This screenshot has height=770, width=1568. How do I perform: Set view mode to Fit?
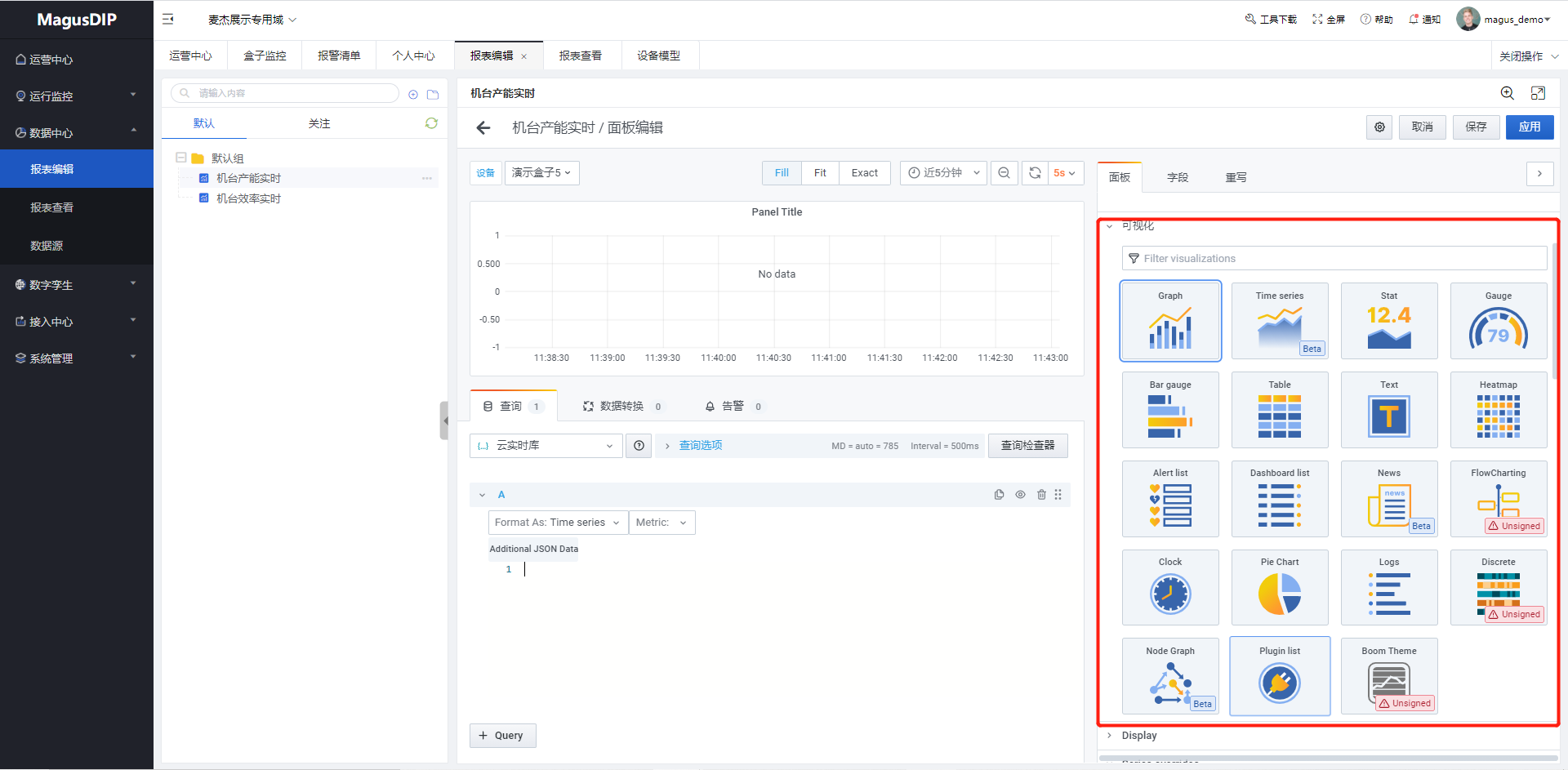click(820, 173)
